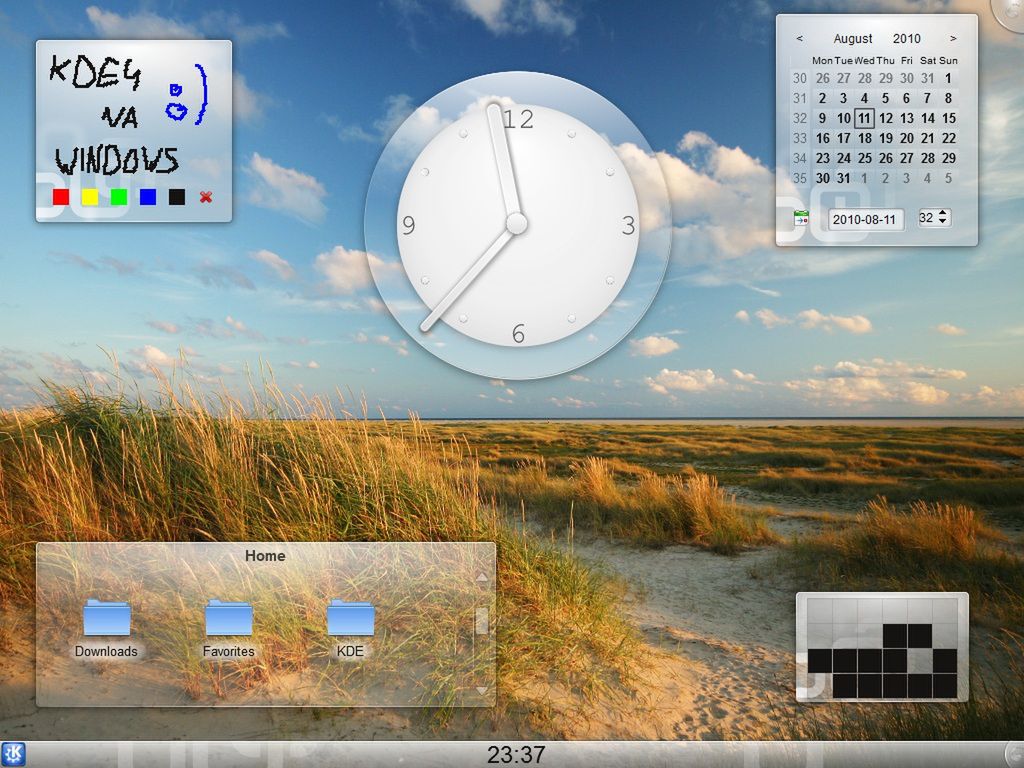1024x768 pixels.
Task: Select the yellow color swatch
Action: point(90,197)
